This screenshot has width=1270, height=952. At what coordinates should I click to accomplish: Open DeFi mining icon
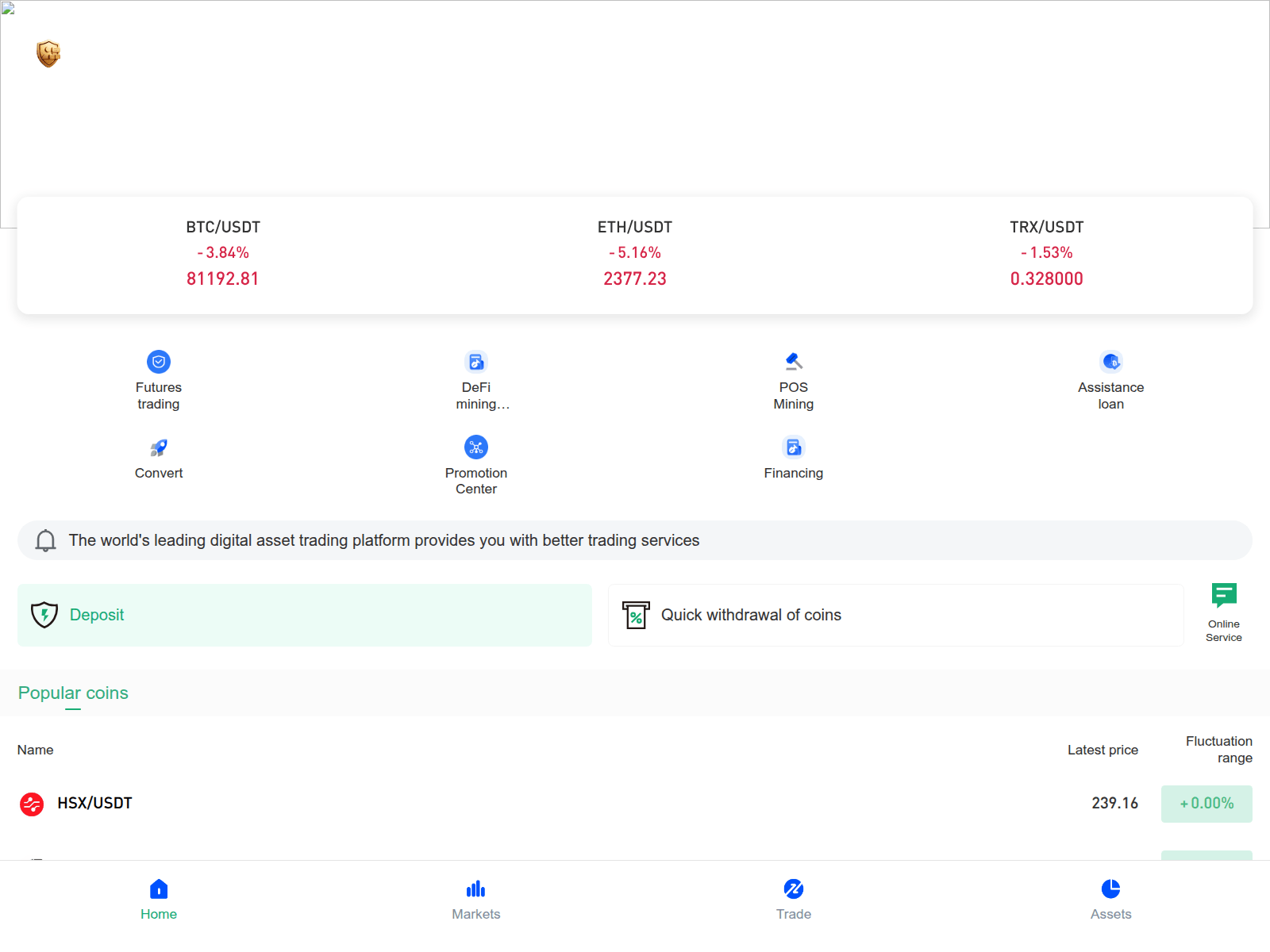pyautogui.click(x=476, y=362)
